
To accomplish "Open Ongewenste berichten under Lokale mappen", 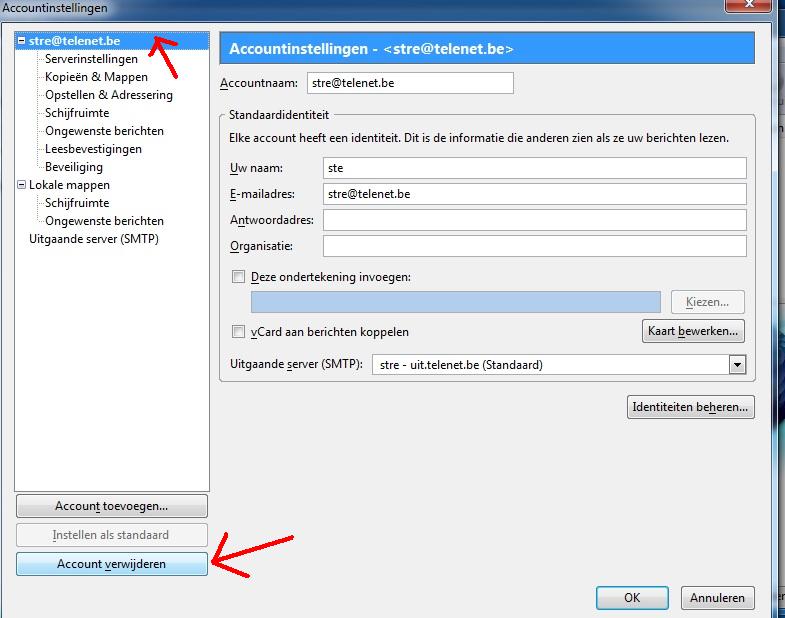I will (104, 221).
